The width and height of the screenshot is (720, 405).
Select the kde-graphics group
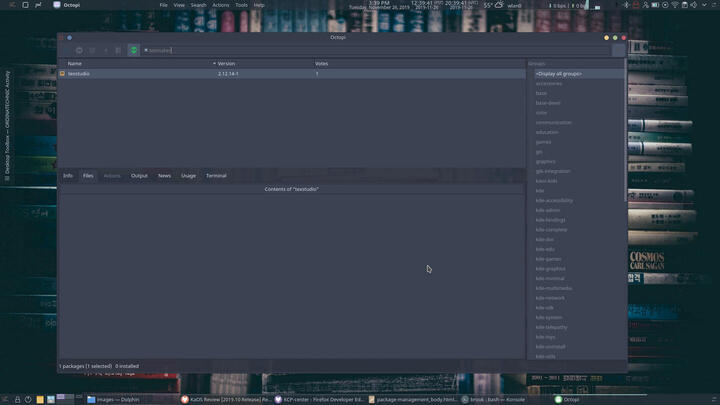click(x=550, y=269)
